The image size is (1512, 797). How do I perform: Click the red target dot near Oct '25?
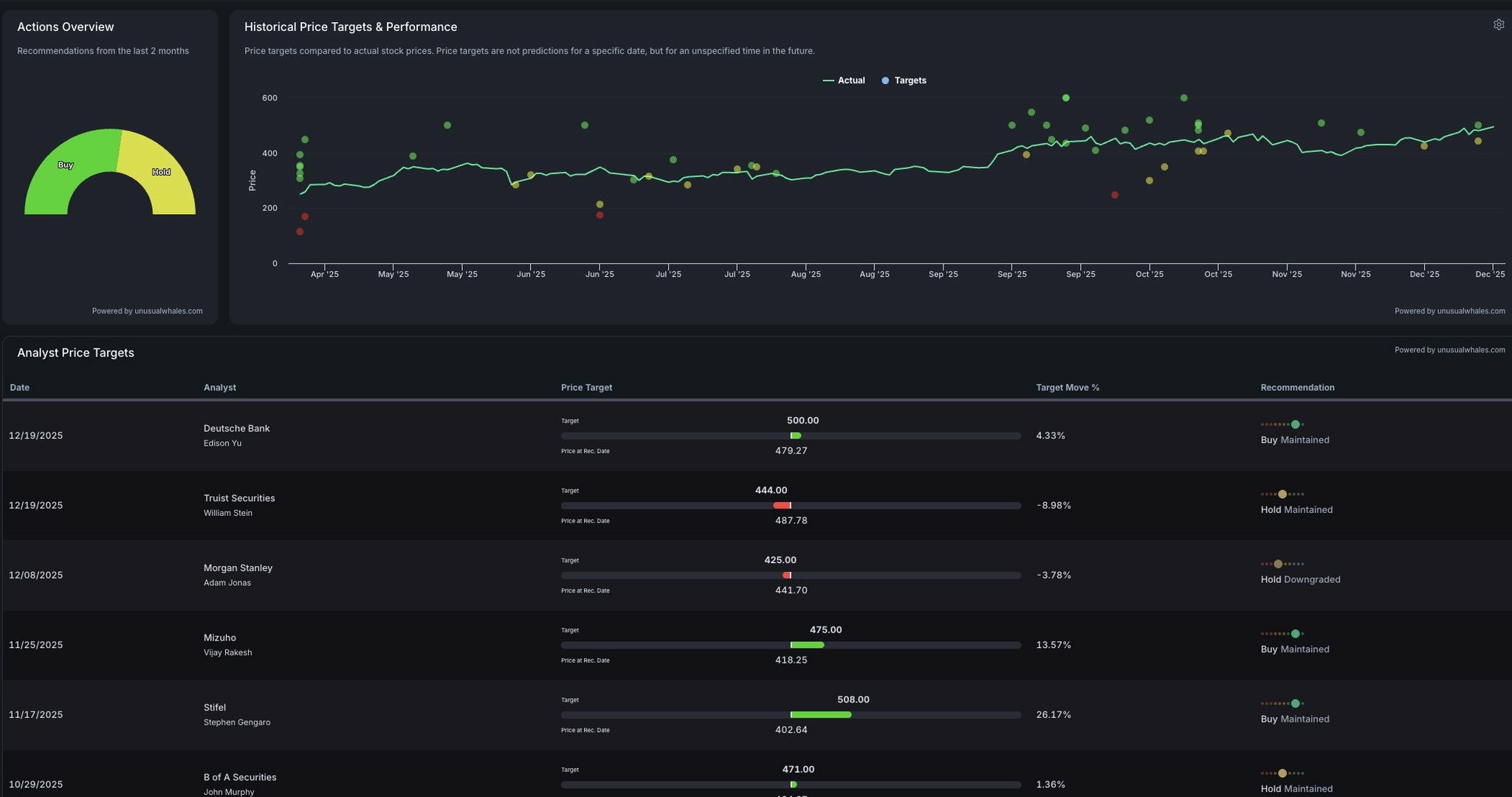pyautogui.click(x=1115, y=195)
